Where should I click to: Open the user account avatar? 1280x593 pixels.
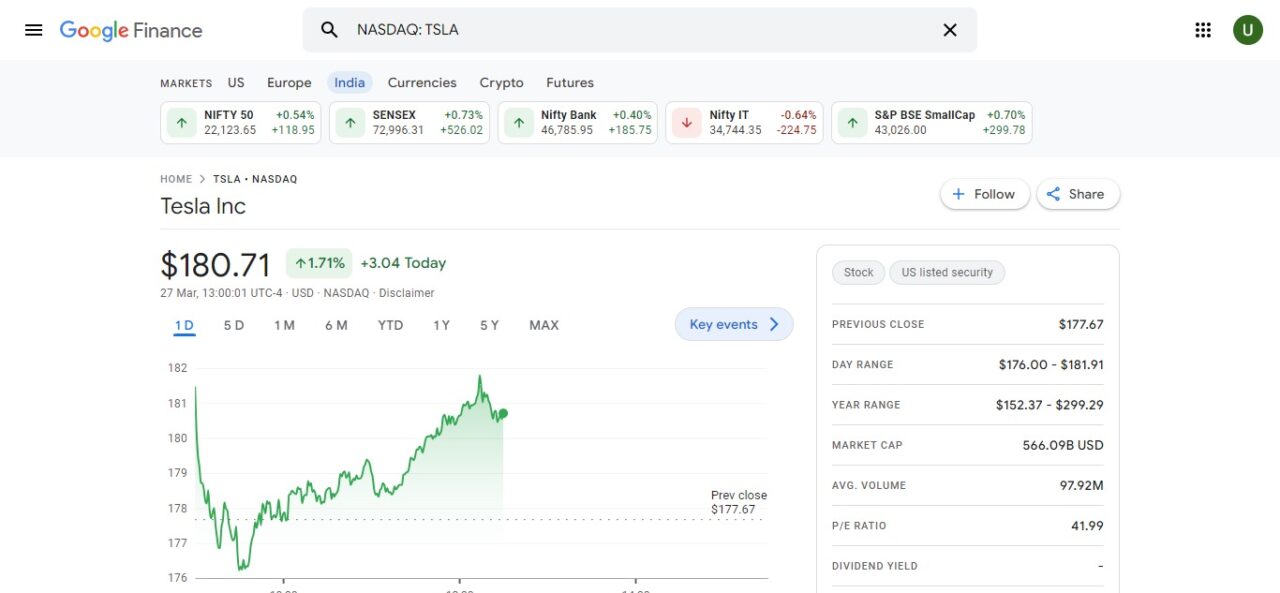tap(1248, 30)
